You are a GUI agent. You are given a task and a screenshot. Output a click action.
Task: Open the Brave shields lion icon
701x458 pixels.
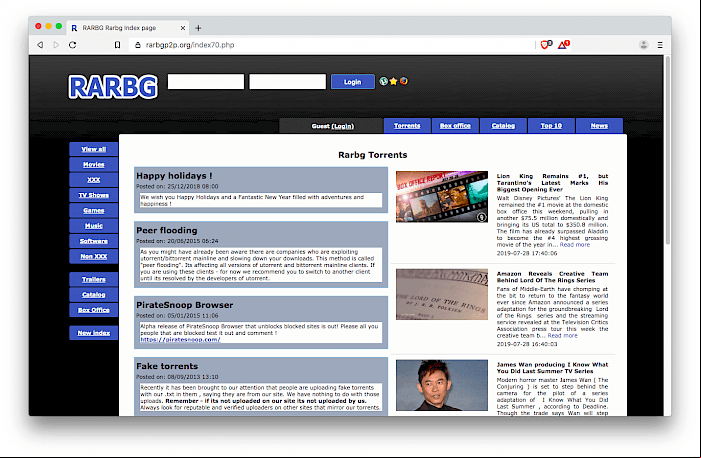(546, 44)
